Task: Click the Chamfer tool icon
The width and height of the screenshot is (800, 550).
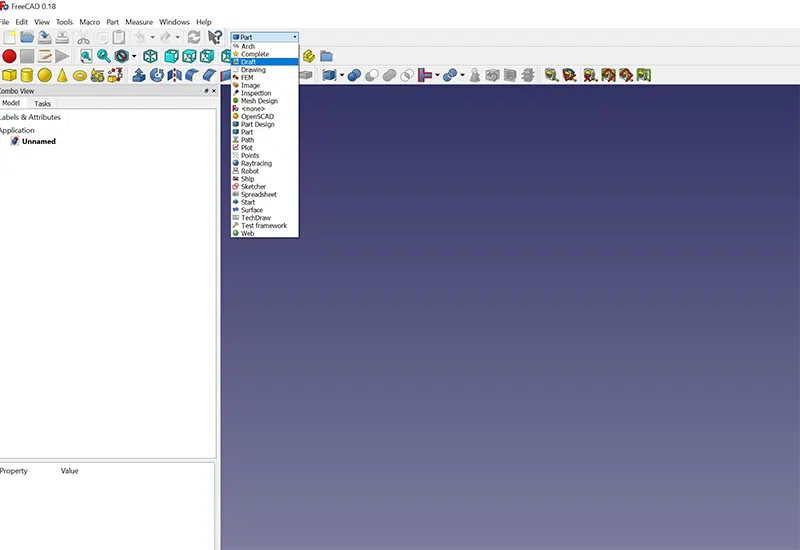Action: tap(210, 75)
